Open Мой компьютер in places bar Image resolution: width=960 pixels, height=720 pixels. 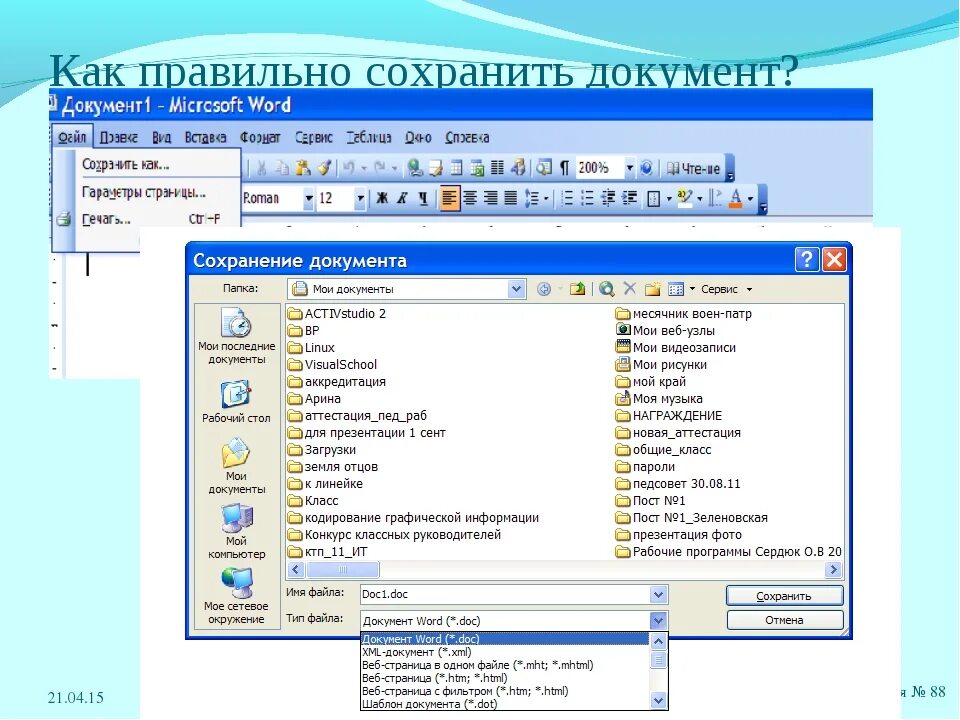[x=236, y=531]
